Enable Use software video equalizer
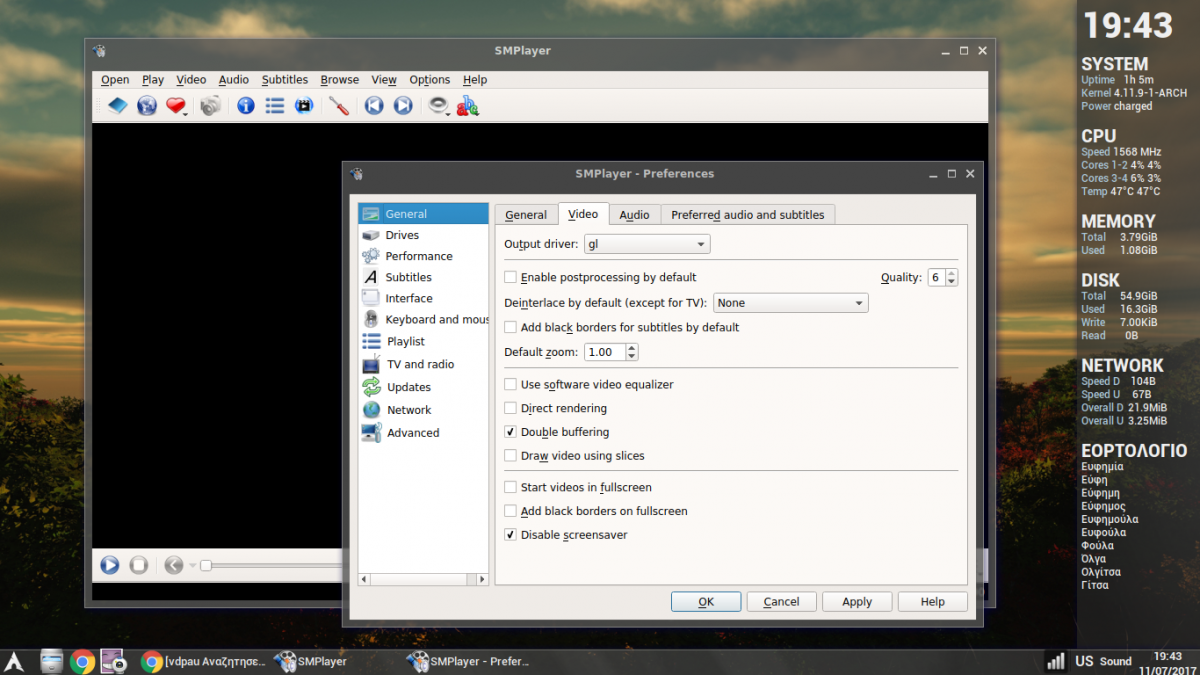Image resolution: width=1200 pixels, height=675 pixels. point(511,384)
